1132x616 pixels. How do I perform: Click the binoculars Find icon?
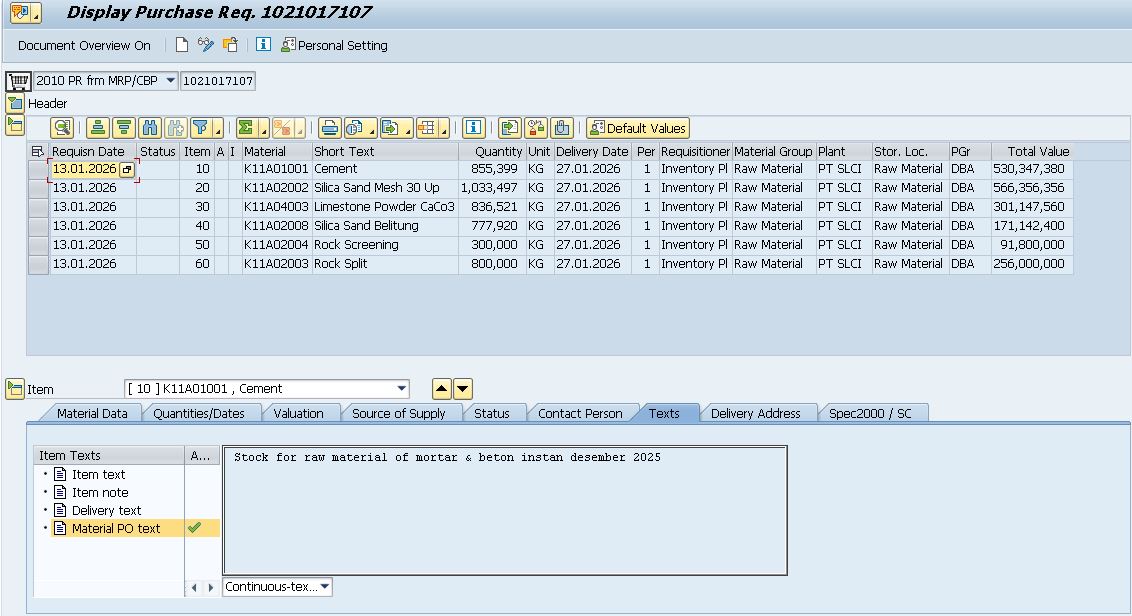click(x=150, y=128)
